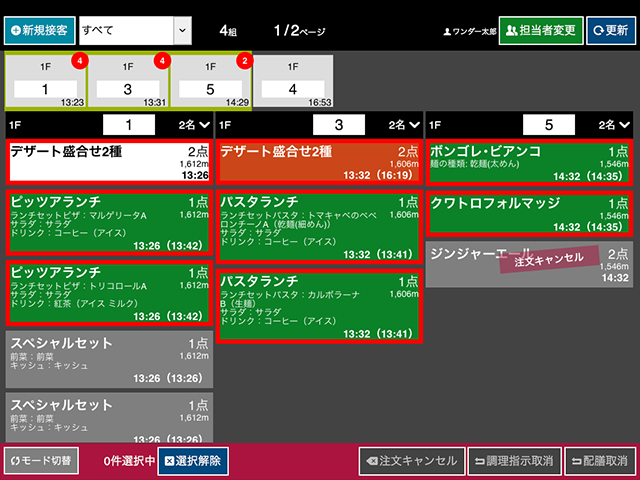Click the 担当者変更 staff change button
This screenshot has width=640, height=480.
click(x=539, y=30)
